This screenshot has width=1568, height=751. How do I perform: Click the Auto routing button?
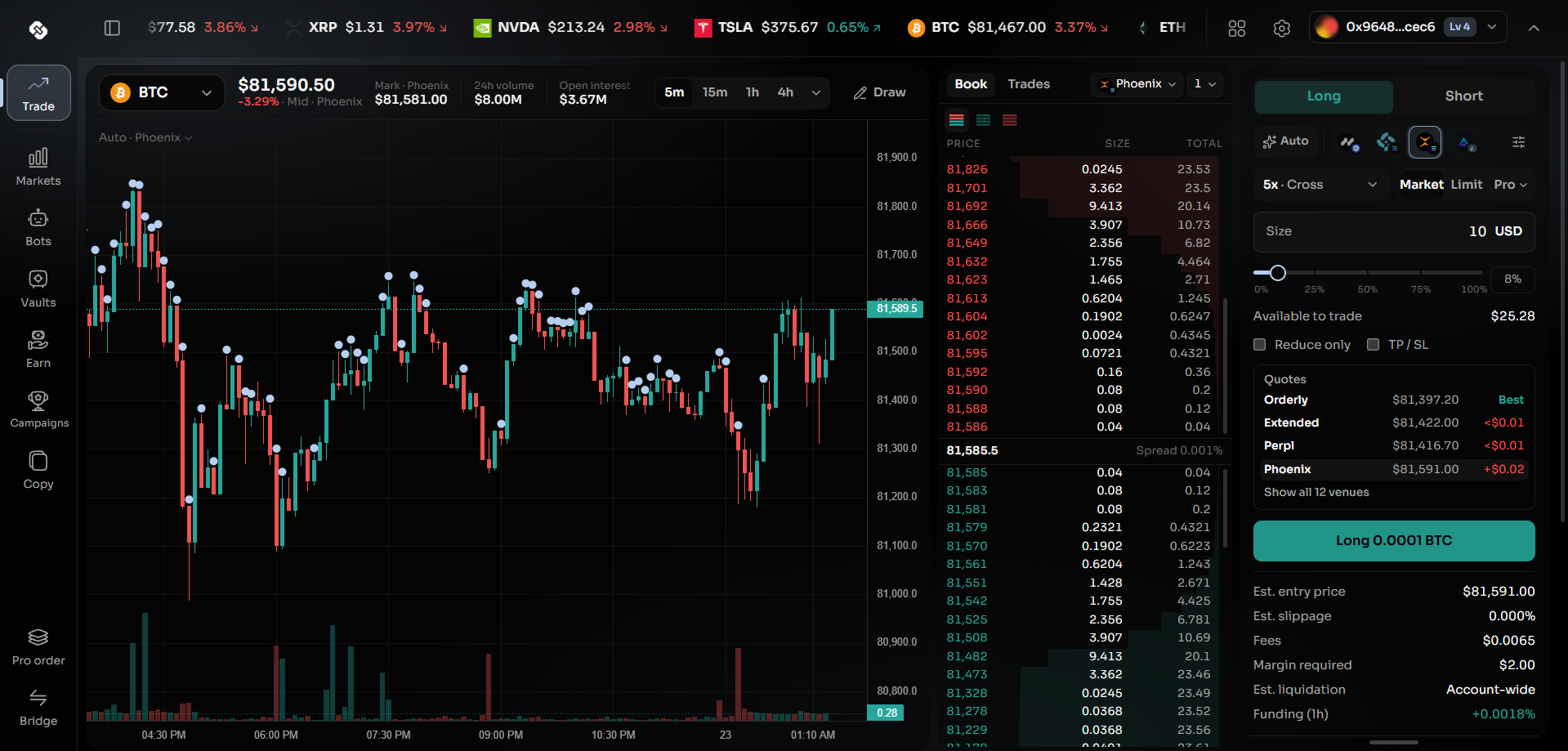click(x=1285, y=141)
